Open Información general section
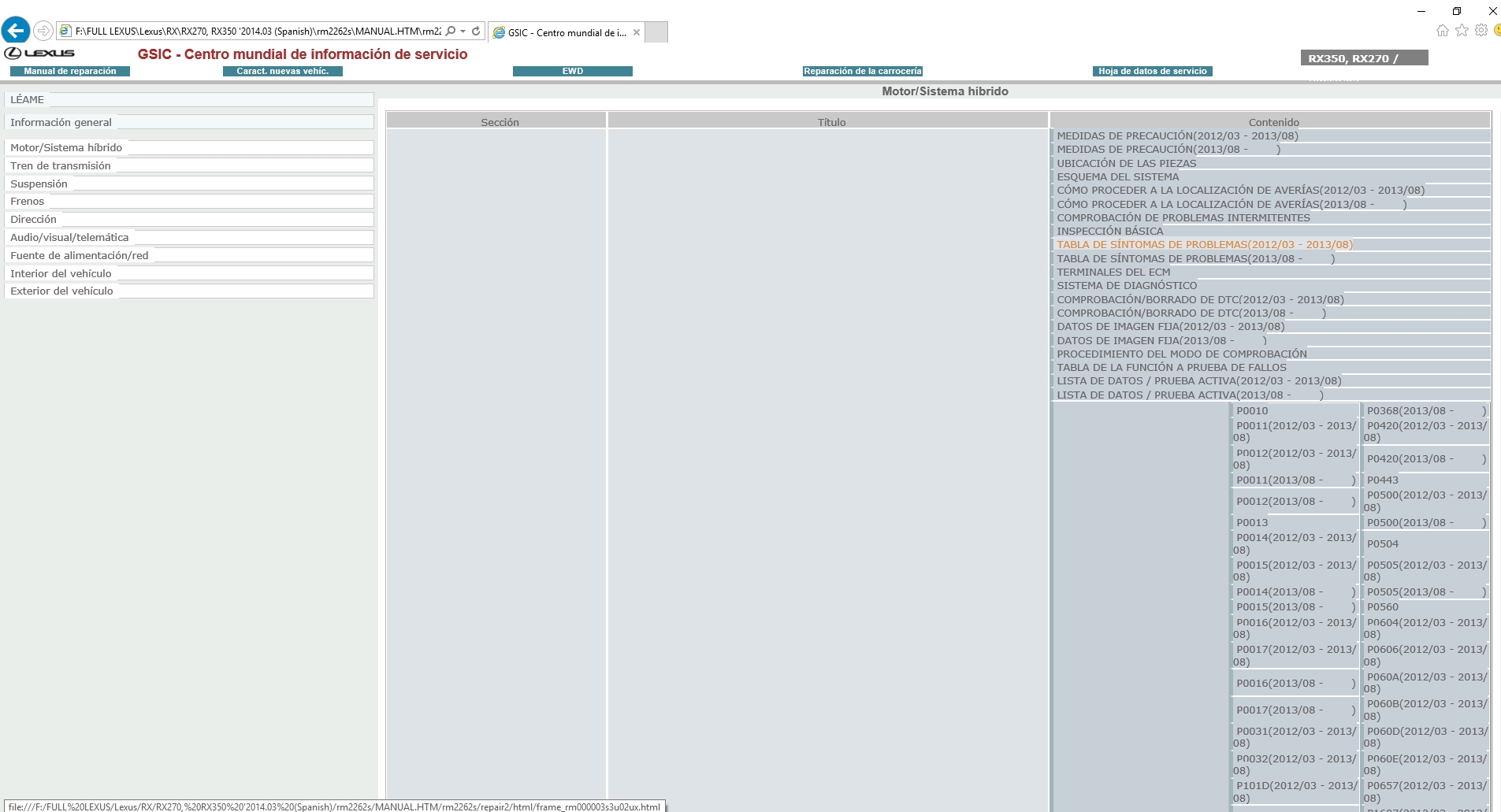The width and height of the screenshot is (1501, 812). [189, 122]
